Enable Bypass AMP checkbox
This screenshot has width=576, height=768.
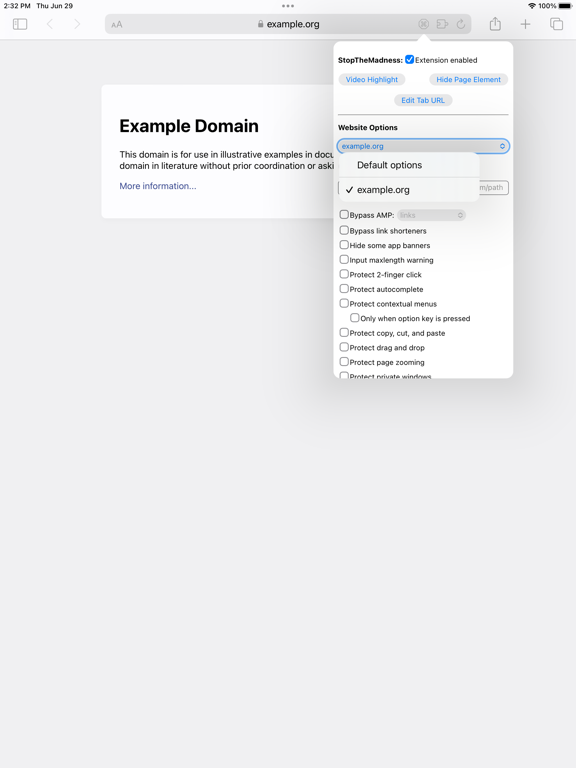pos(344,215)
